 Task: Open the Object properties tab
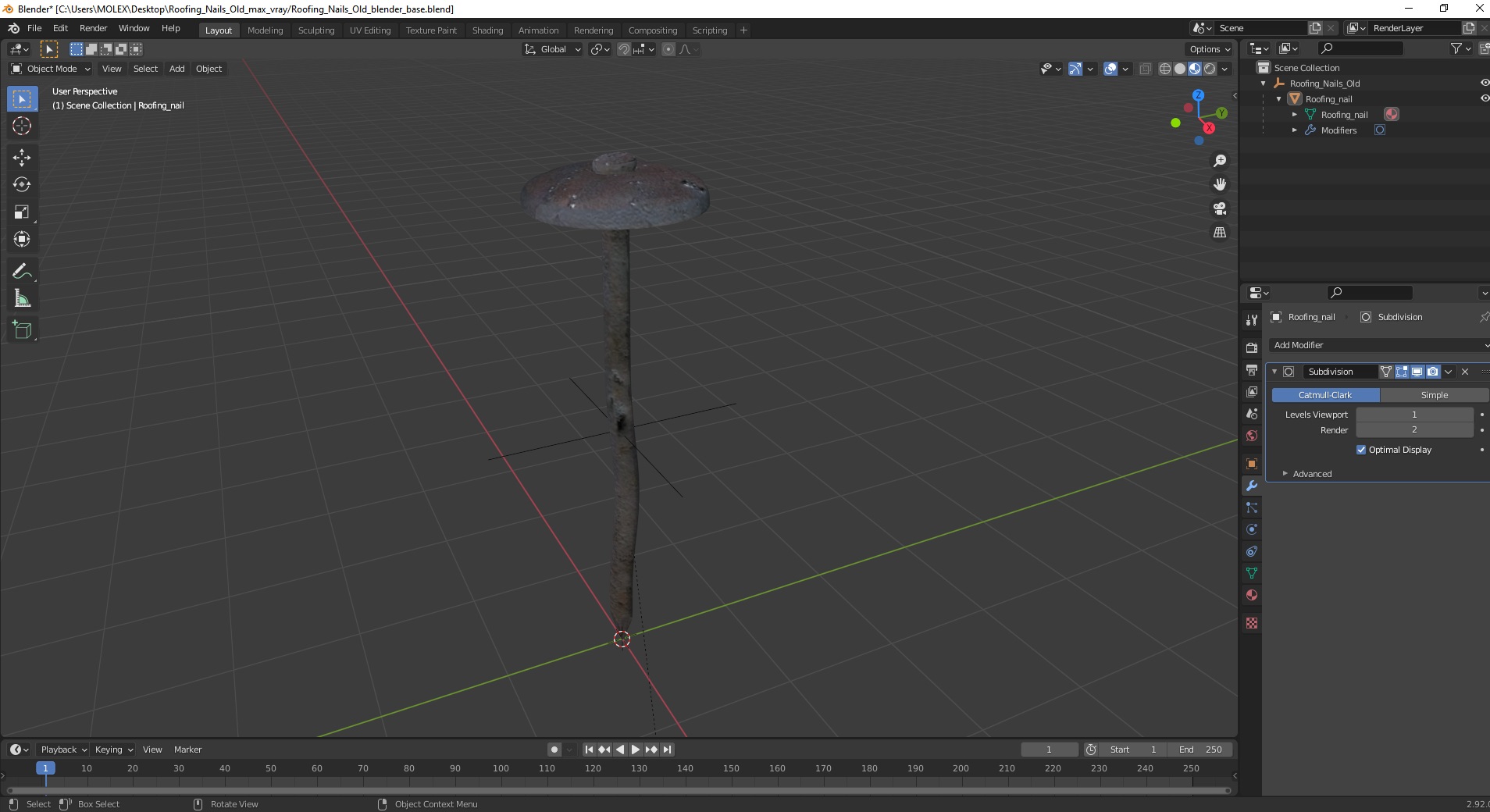pyautogui.click(x=1252, y=464)
